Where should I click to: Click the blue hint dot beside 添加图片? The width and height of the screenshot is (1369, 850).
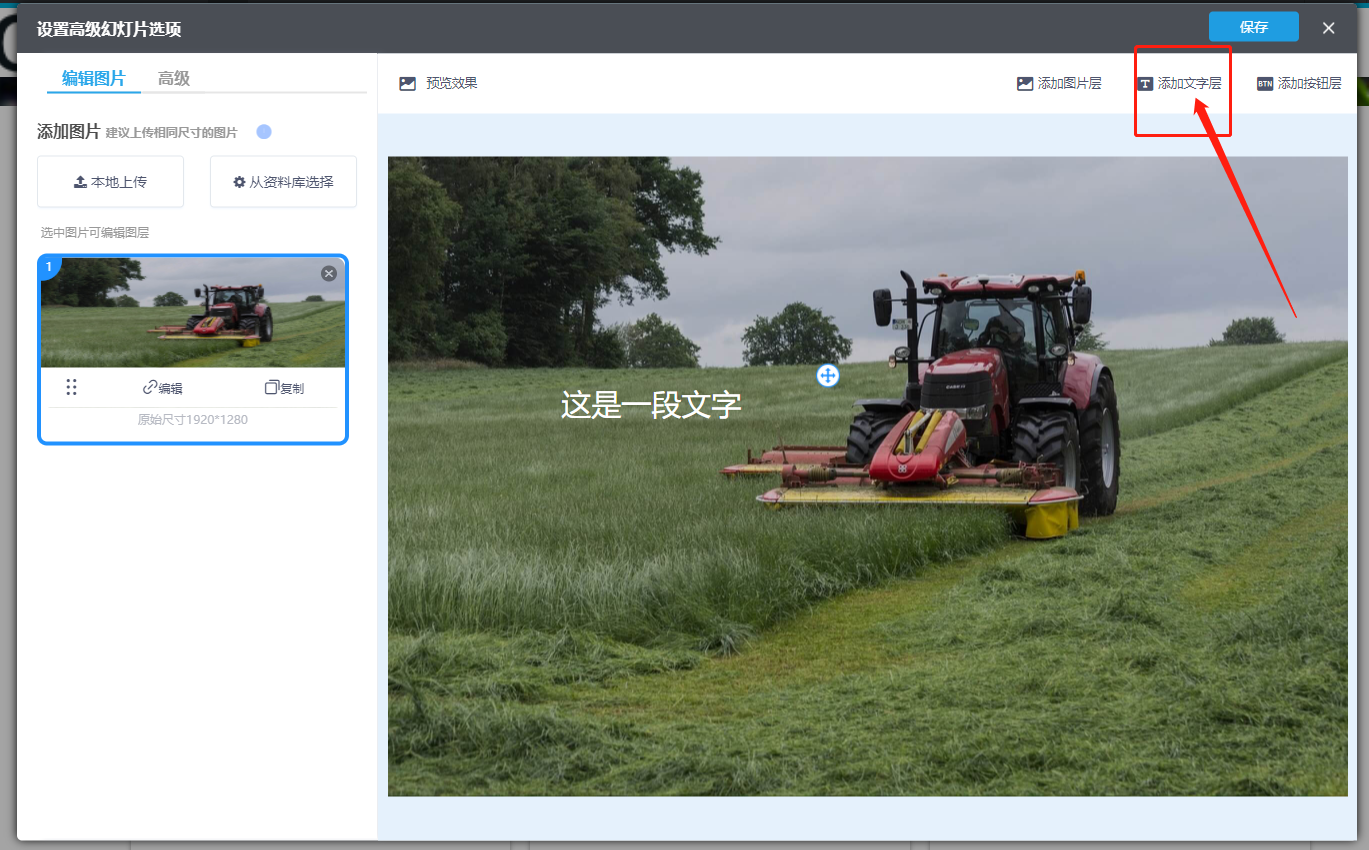click(x=264, y=132)
